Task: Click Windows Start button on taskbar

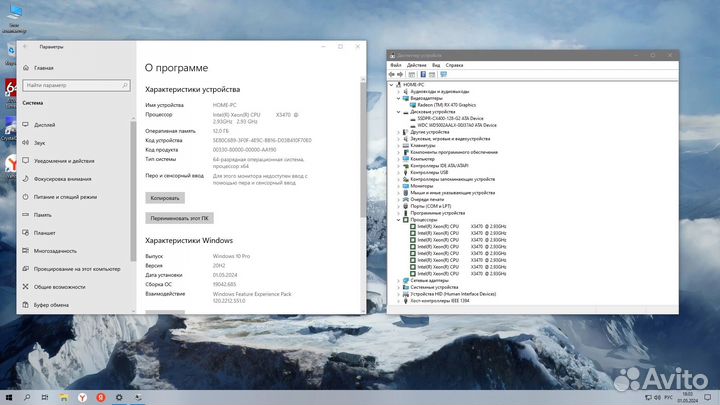Action: click(x=9, y=398)
